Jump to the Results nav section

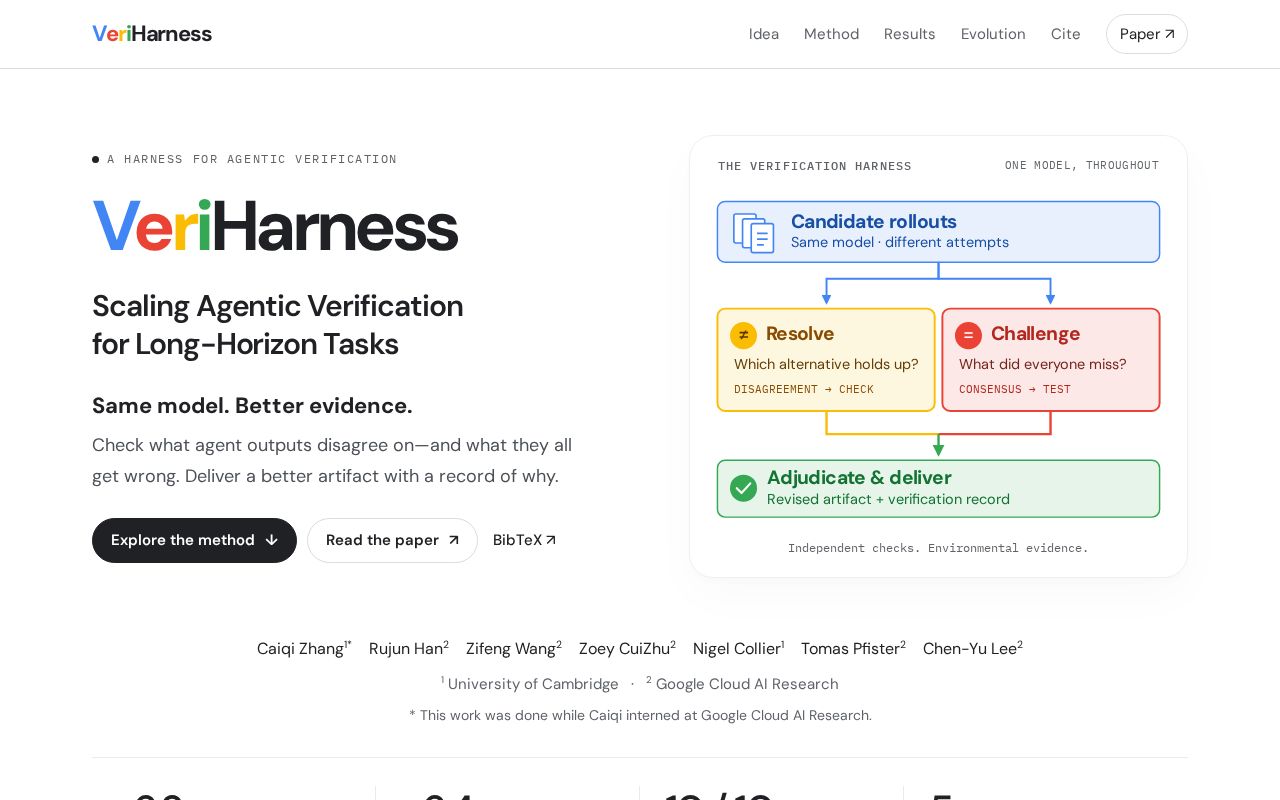tap(910, 34)
